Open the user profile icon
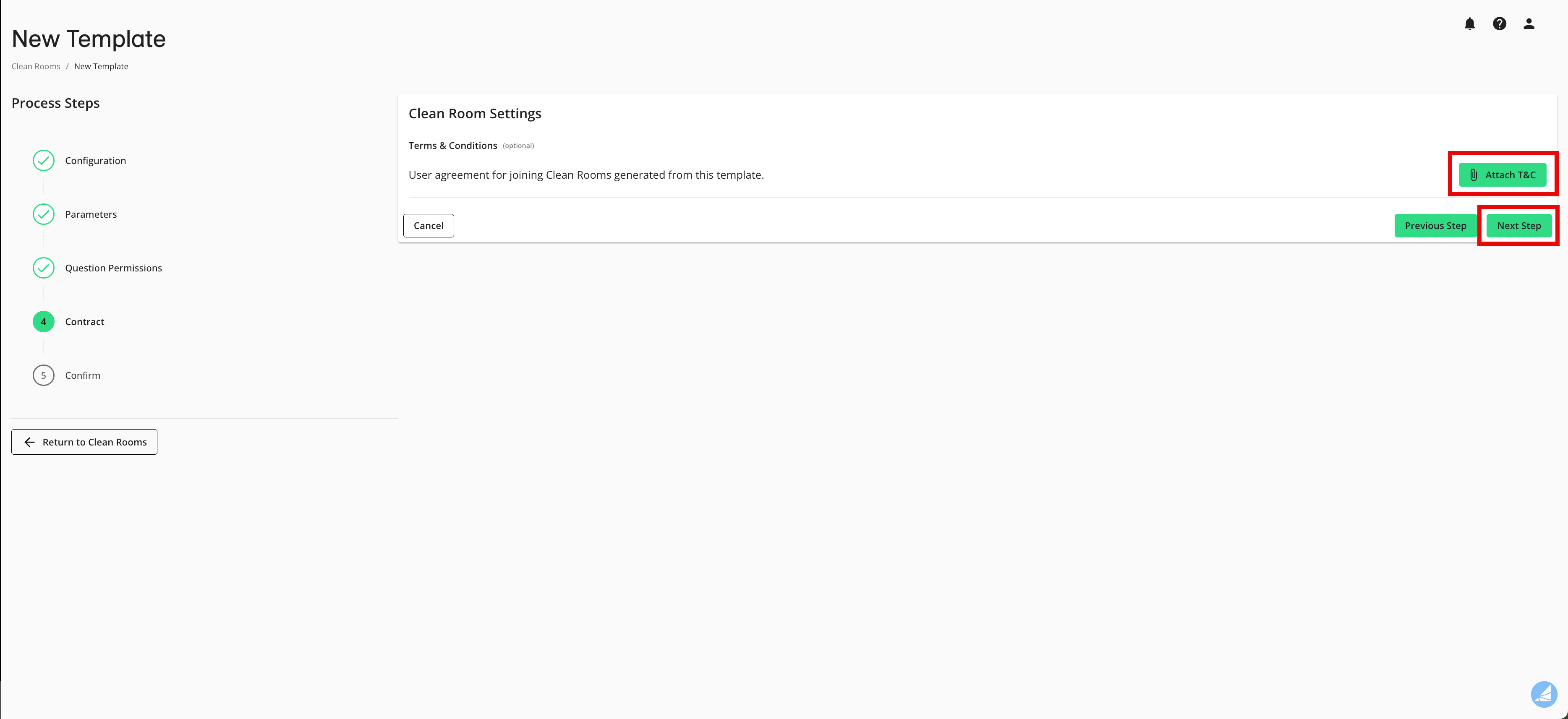 click(x=1529, y=24)
